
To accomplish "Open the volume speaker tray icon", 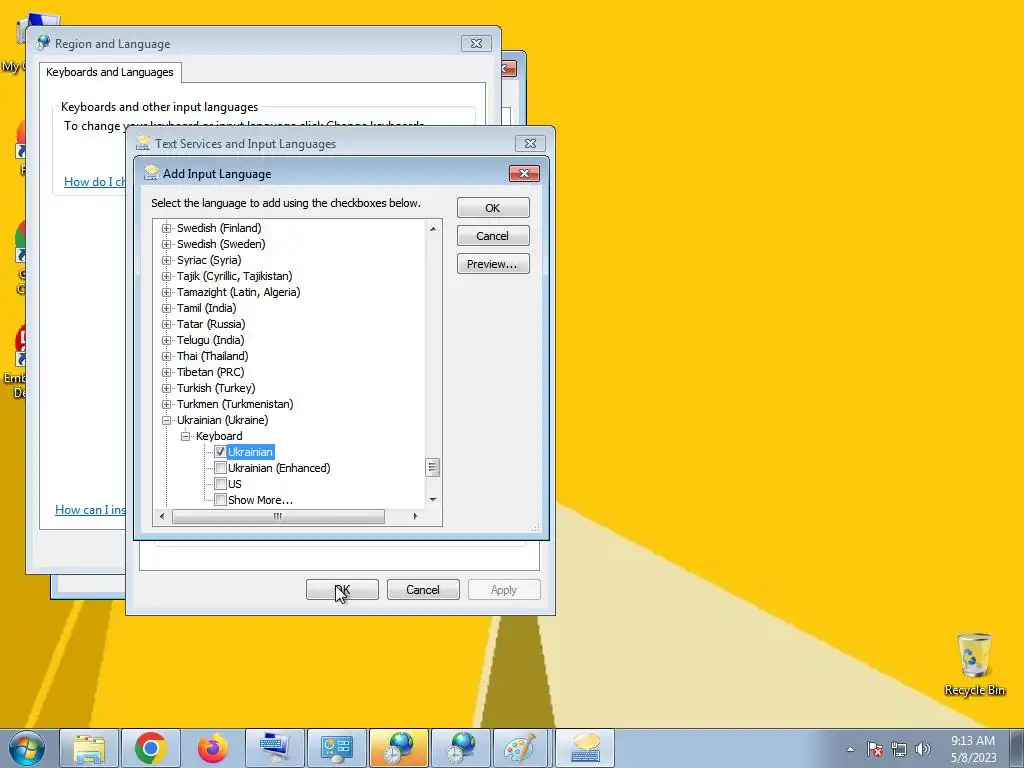I will coord(923,749).
